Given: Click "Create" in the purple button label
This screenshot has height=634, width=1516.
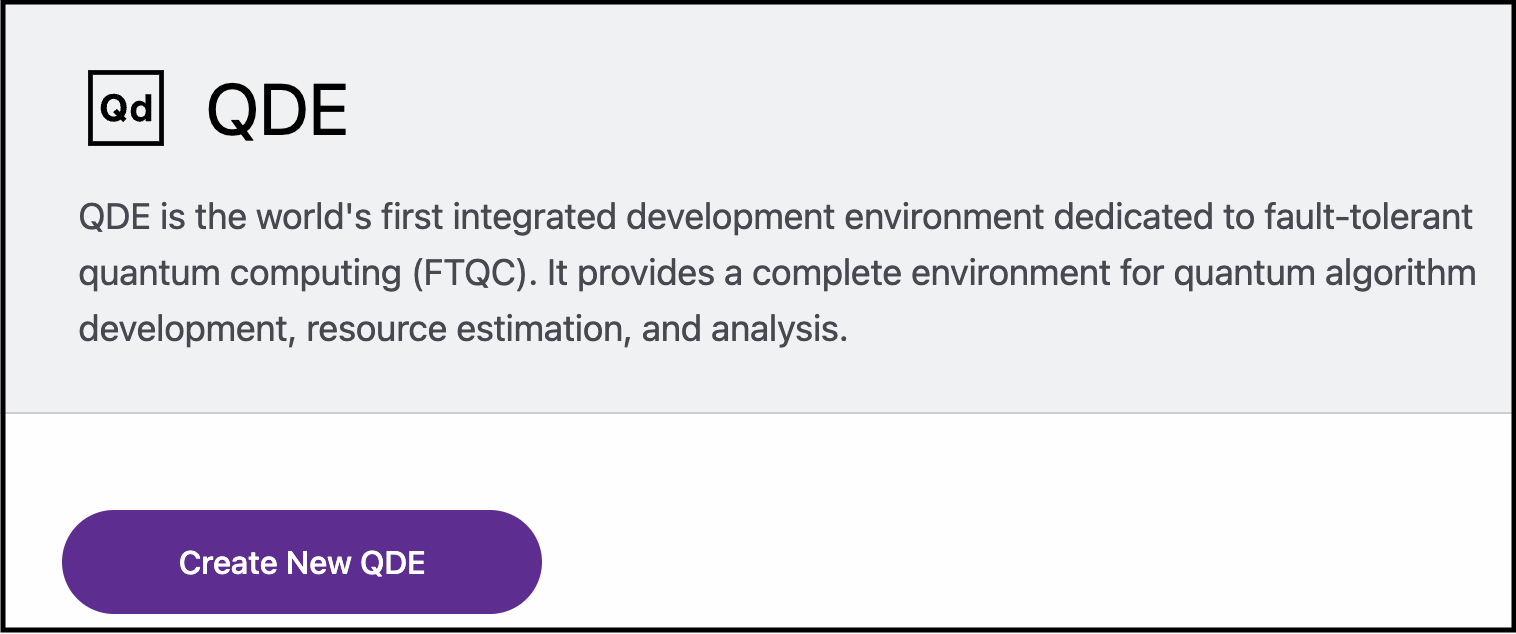Looking at the screenshot, I should pyautogui.click(x=229, y=563).
